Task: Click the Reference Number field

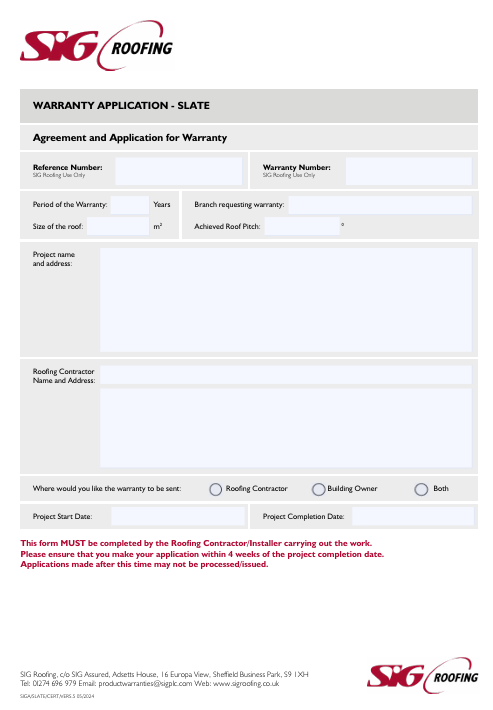Action: click(x=178, y=171)
